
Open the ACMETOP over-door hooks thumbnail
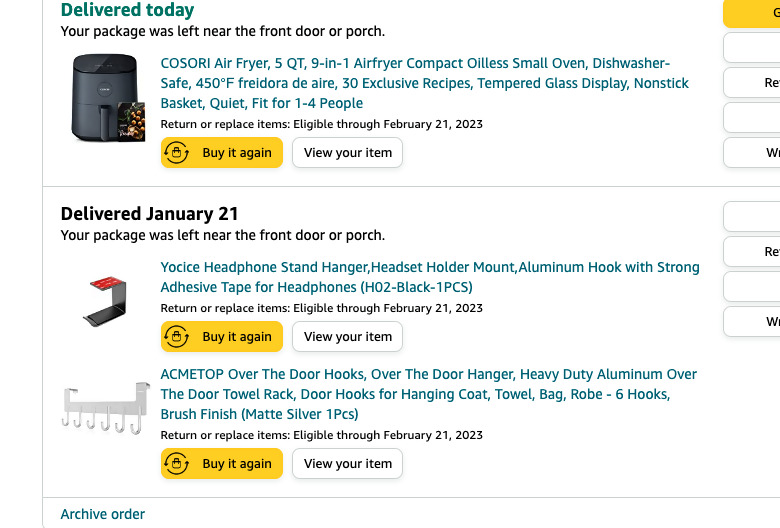tap(105, 408)
